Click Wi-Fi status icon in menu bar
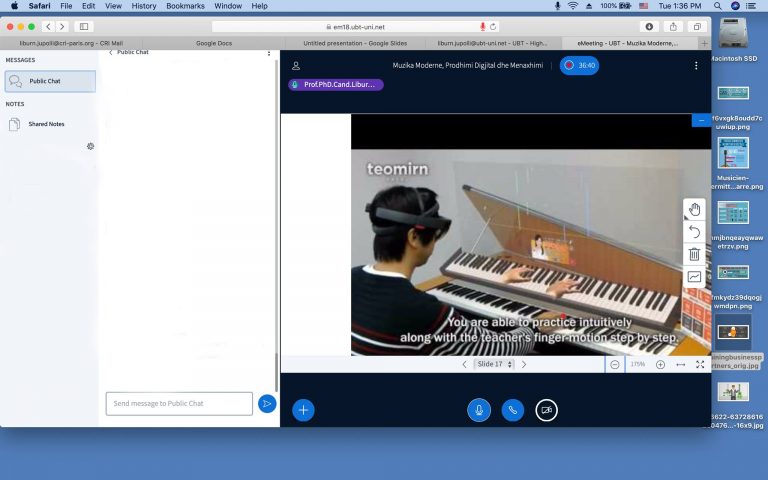Viewport: 768px width, 480px height. pos(573,6)
